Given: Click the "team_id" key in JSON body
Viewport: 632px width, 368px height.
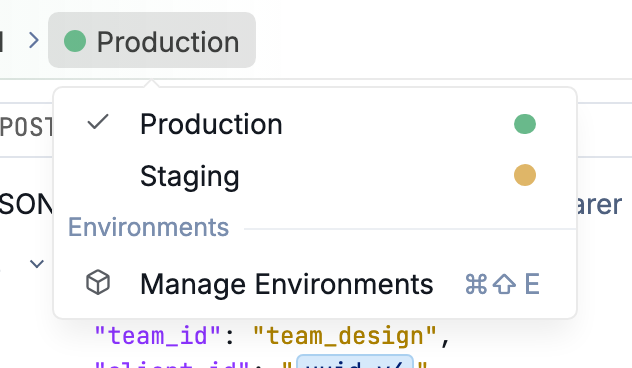Looking at the screenshot, I should [158, 335].
